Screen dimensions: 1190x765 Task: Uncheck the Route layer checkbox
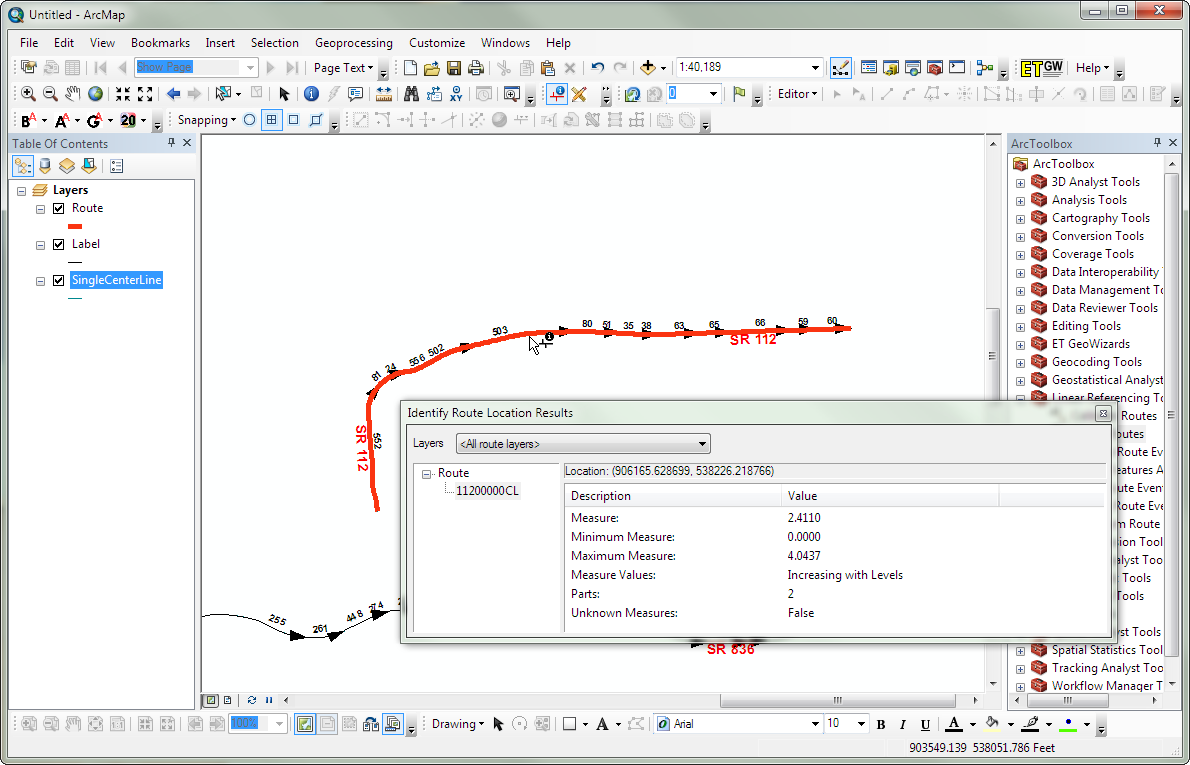coord(58,208)
